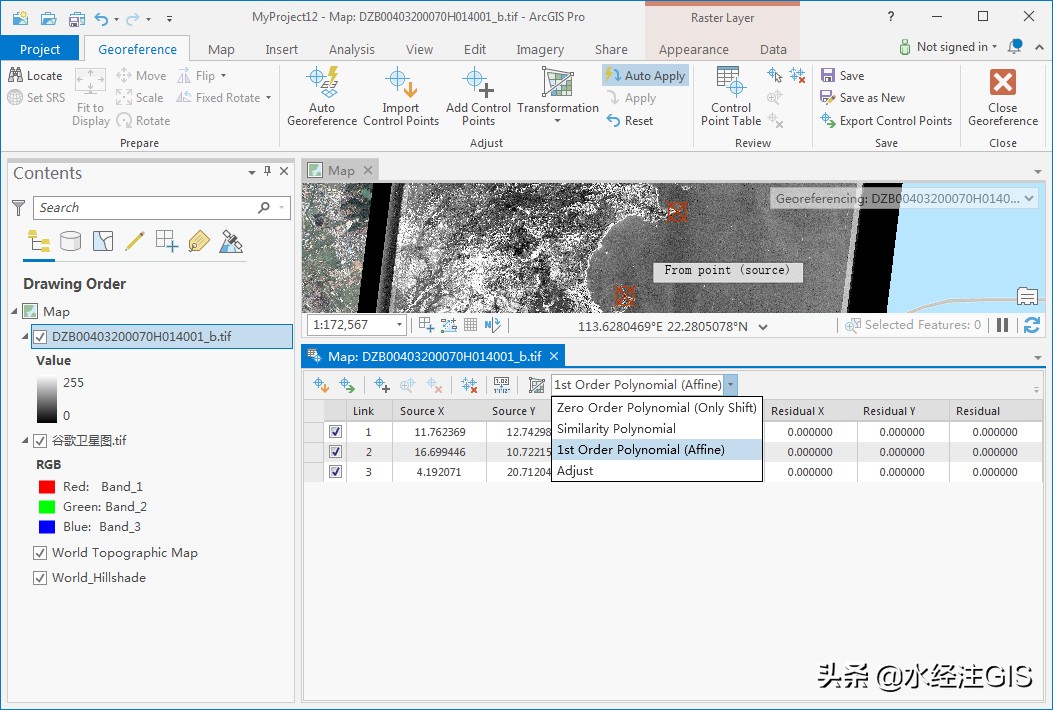The width and height of the screenshot is (1053, 710).
Task: Open the notifications bell icon
Action: tap(1015, 46)
